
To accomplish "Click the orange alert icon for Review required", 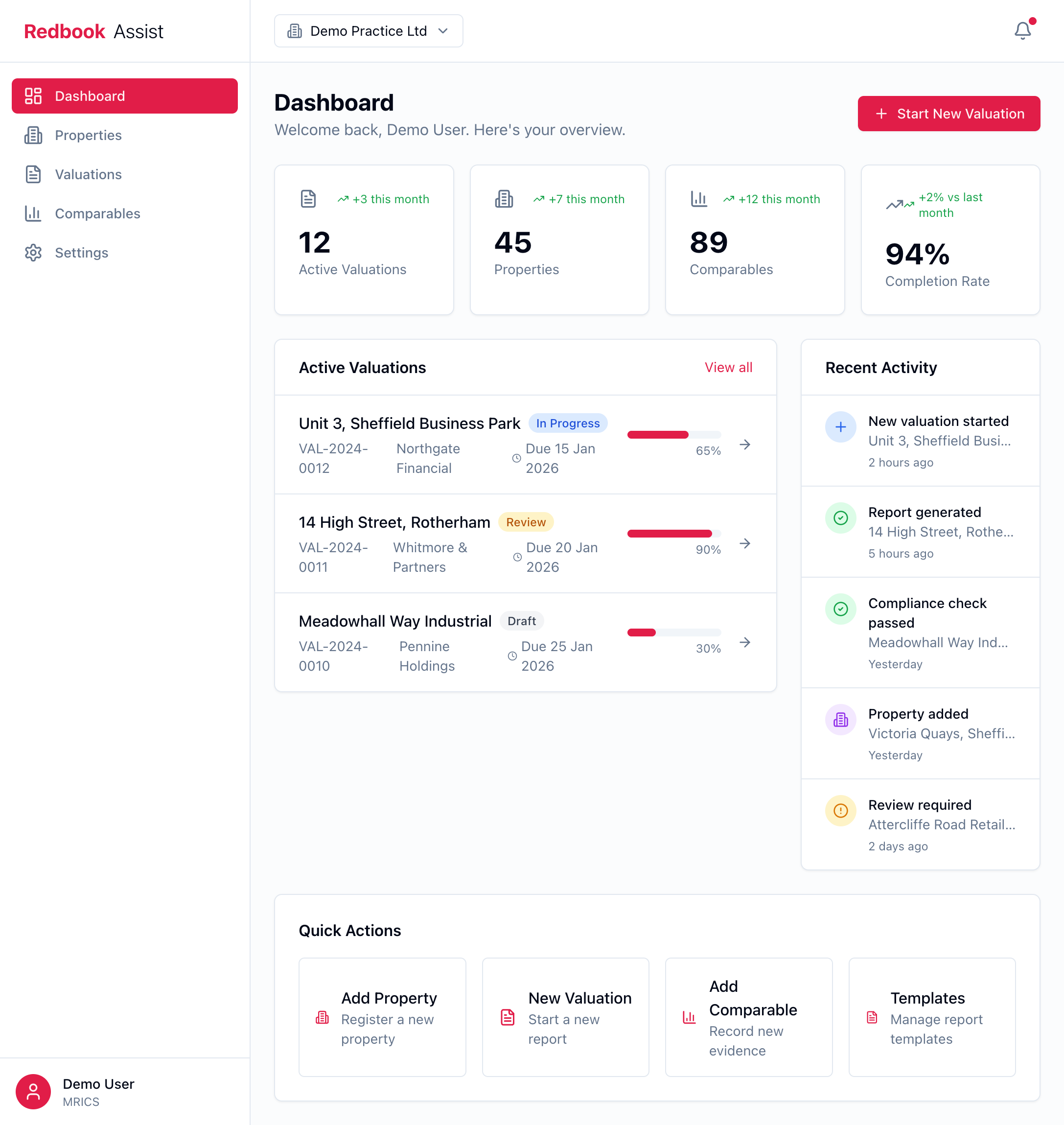I will point(840,810).
